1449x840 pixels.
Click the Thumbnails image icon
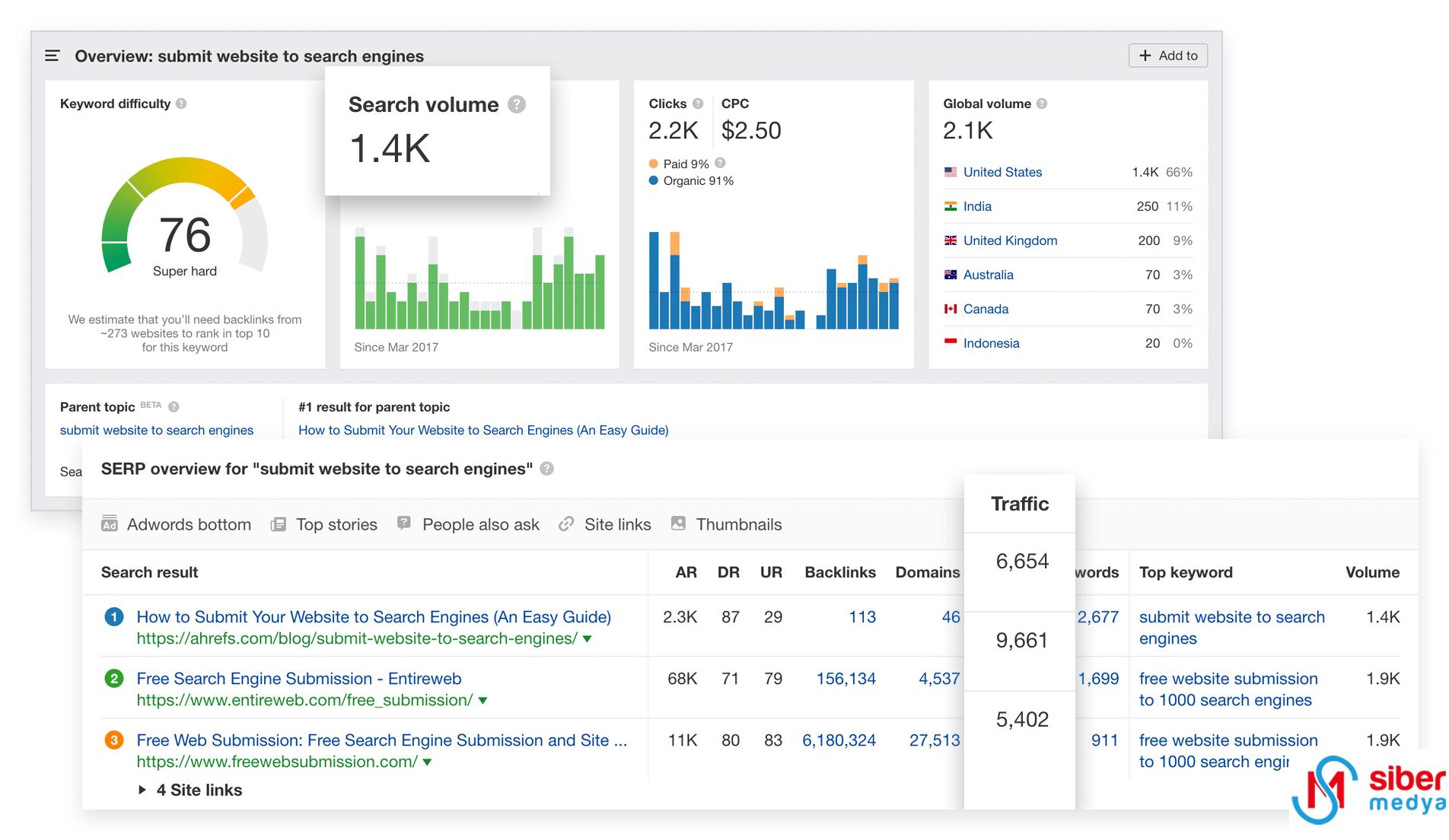(x=678, y=523)
